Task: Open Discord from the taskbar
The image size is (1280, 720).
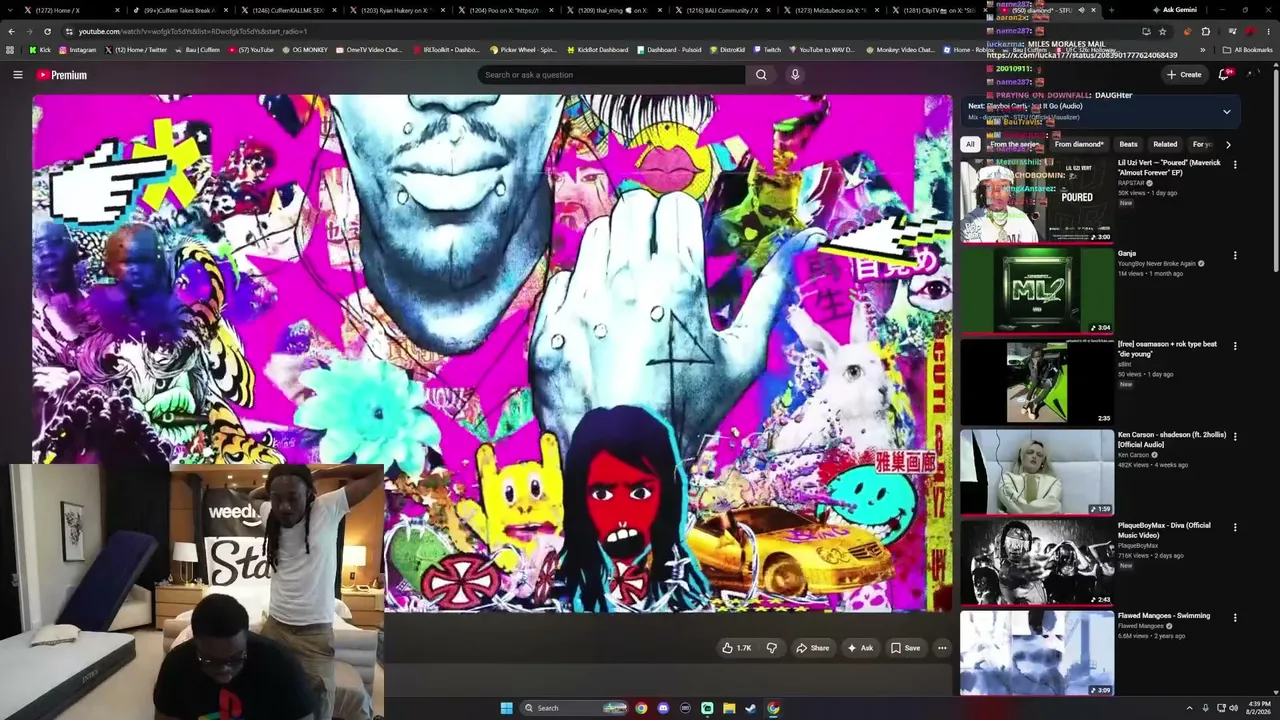Action: [663, 708]
